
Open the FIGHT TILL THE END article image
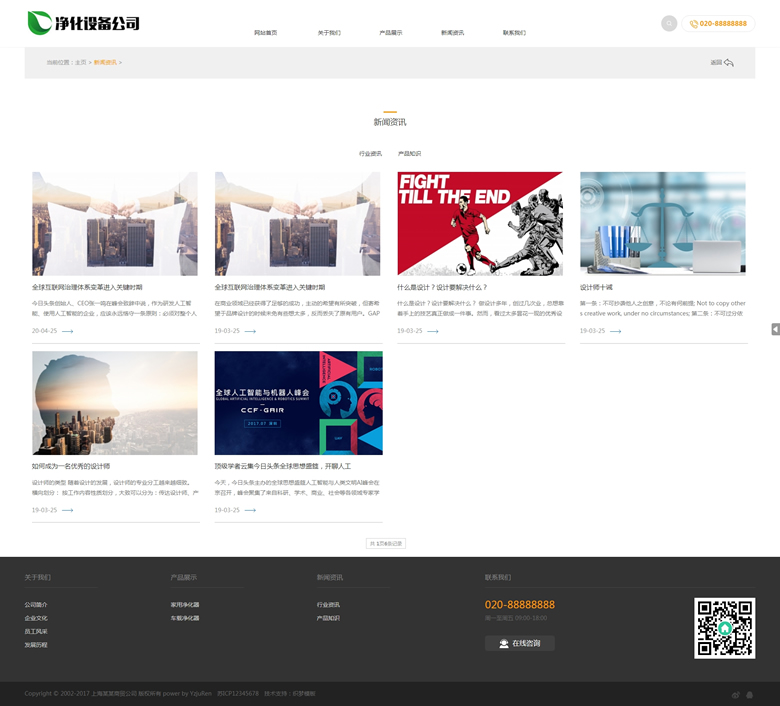[480, 223]
